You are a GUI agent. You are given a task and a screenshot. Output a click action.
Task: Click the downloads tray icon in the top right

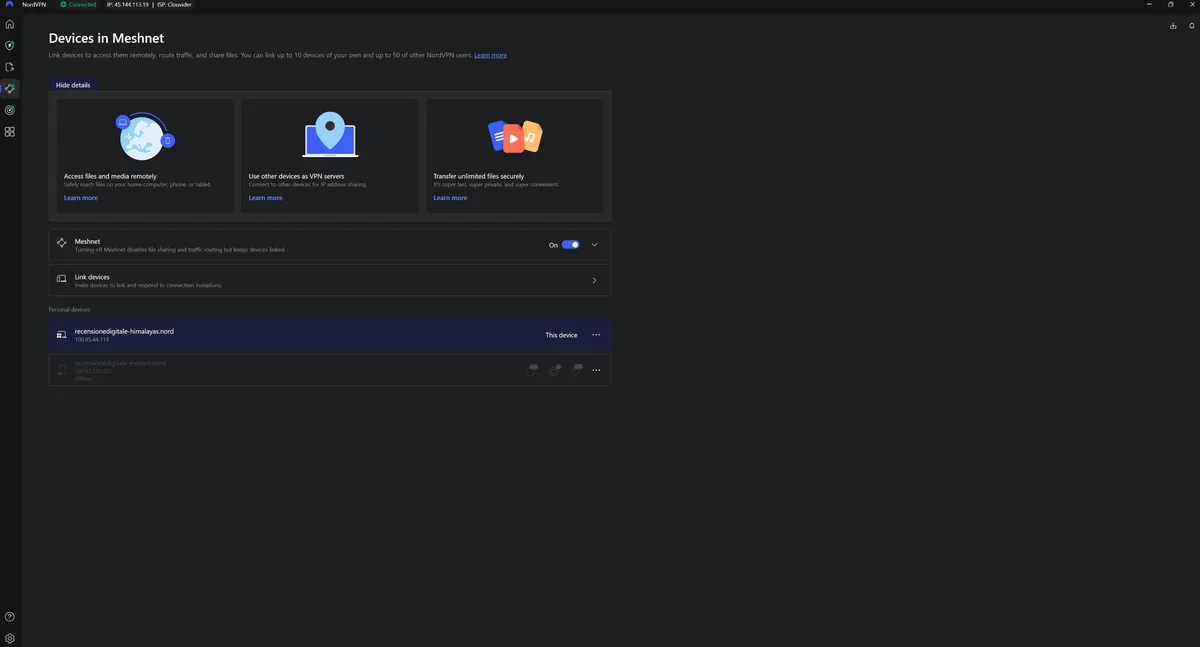(1173, 26)
